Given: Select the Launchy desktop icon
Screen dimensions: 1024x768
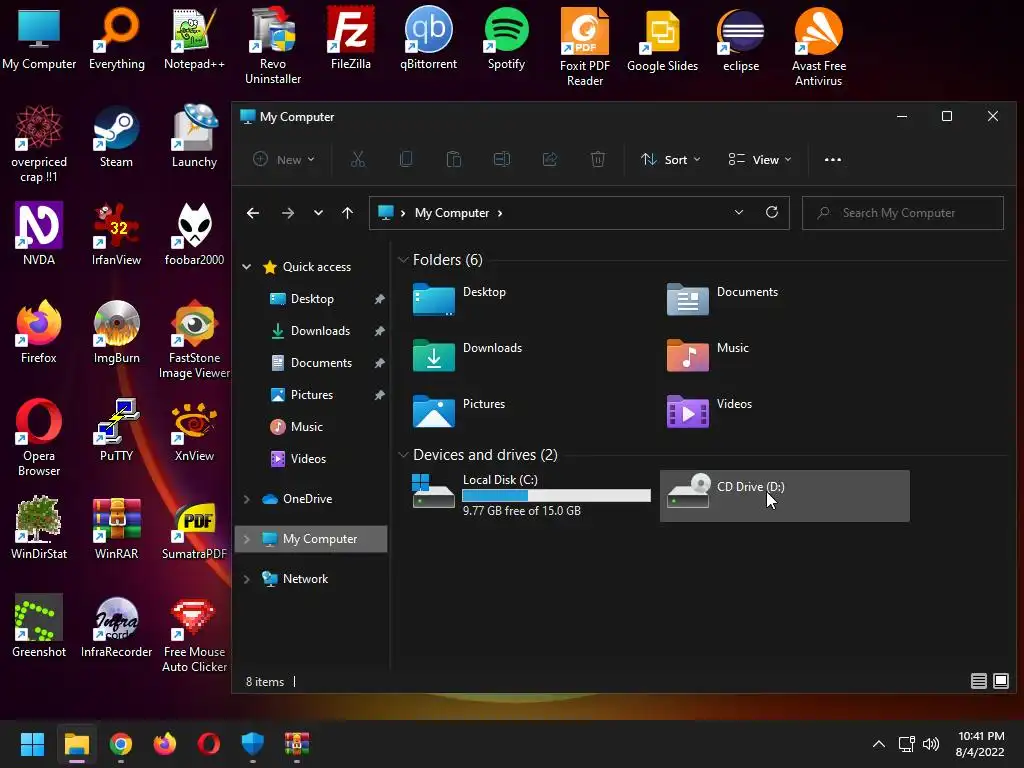Looking at the screenshot, I should (x=194, y=137).
